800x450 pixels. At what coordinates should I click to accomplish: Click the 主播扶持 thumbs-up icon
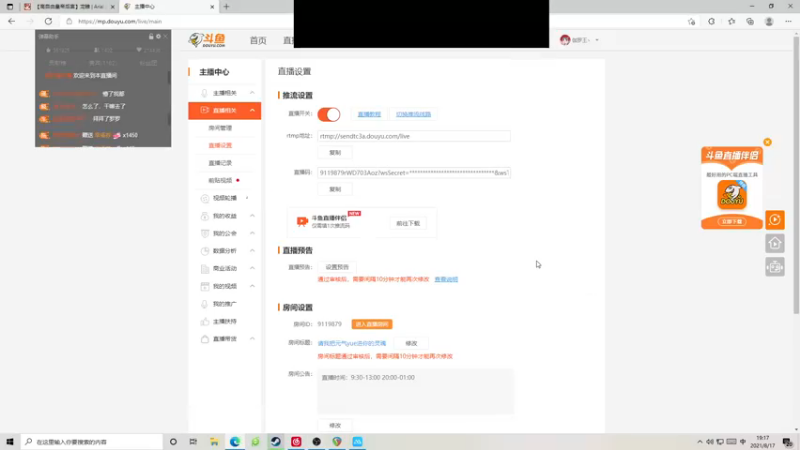click(x=205, y=321)
